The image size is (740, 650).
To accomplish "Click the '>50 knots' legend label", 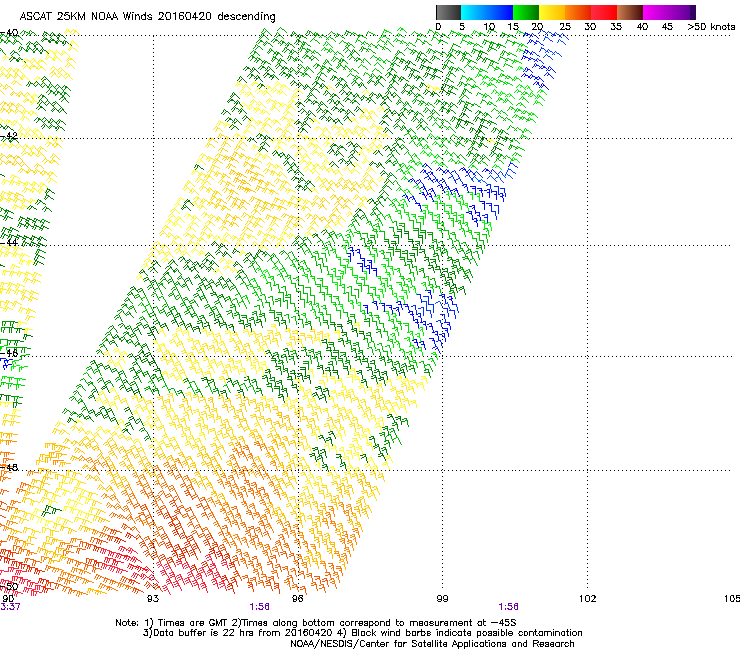I will coord(711,27).
